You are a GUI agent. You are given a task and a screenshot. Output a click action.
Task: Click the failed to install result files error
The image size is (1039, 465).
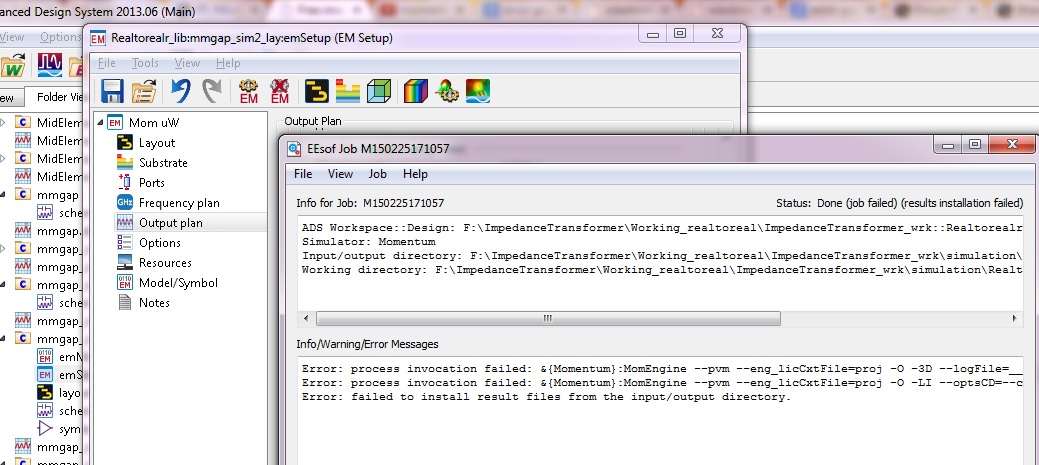point(547,397)
